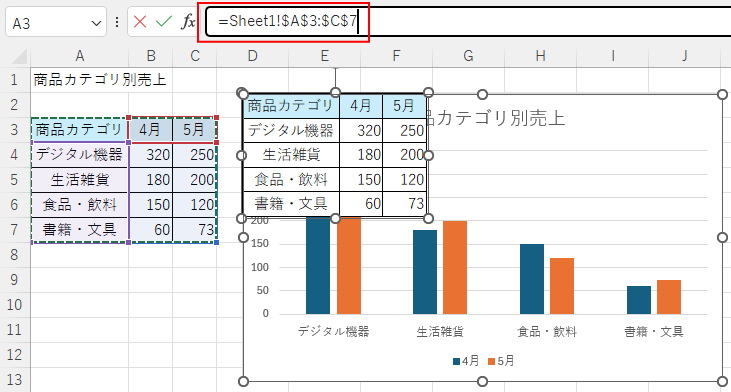Select column A header

point(80,56)
